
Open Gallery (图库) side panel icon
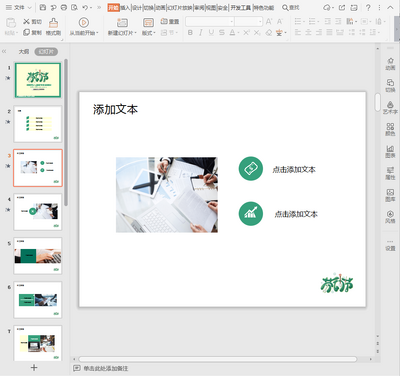pyautogui.click(x=390, y=195)
